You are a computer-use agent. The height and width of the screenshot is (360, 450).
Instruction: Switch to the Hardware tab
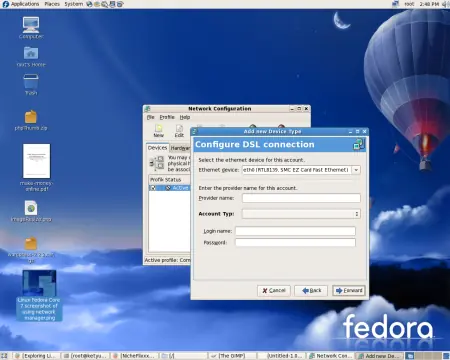pos(180,148)
